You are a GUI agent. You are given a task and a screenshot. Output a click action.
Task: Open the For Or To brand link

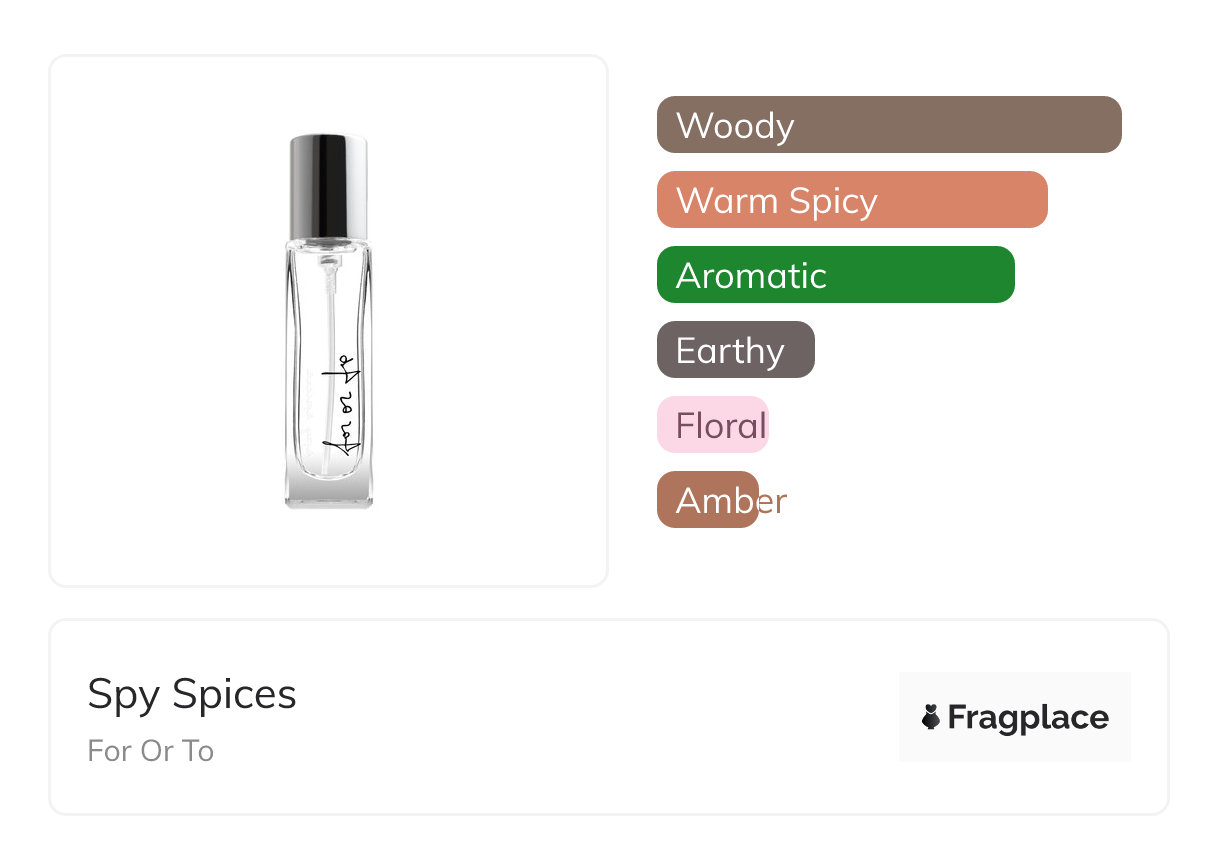click(x=150, y=751)
